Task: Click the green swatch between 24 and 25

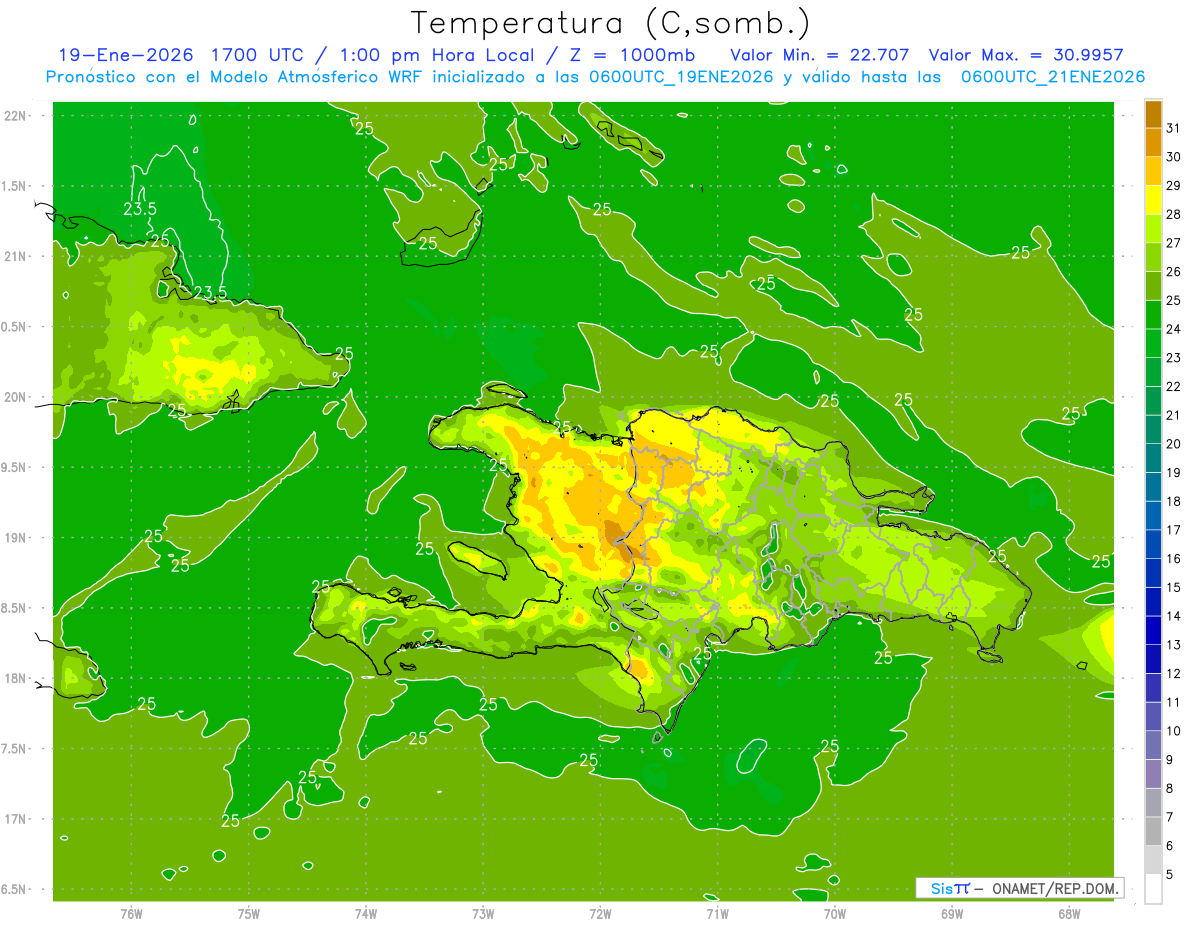Action: point(1153,315)
